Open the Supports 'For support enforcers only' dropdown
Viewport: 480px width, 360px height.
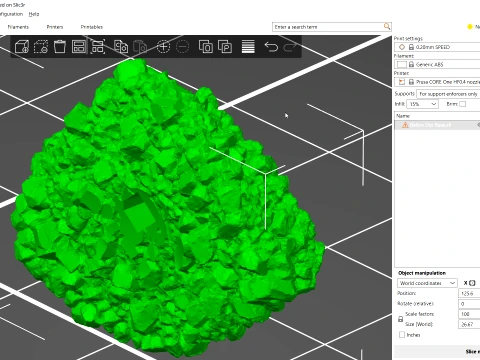coord(448,94)
